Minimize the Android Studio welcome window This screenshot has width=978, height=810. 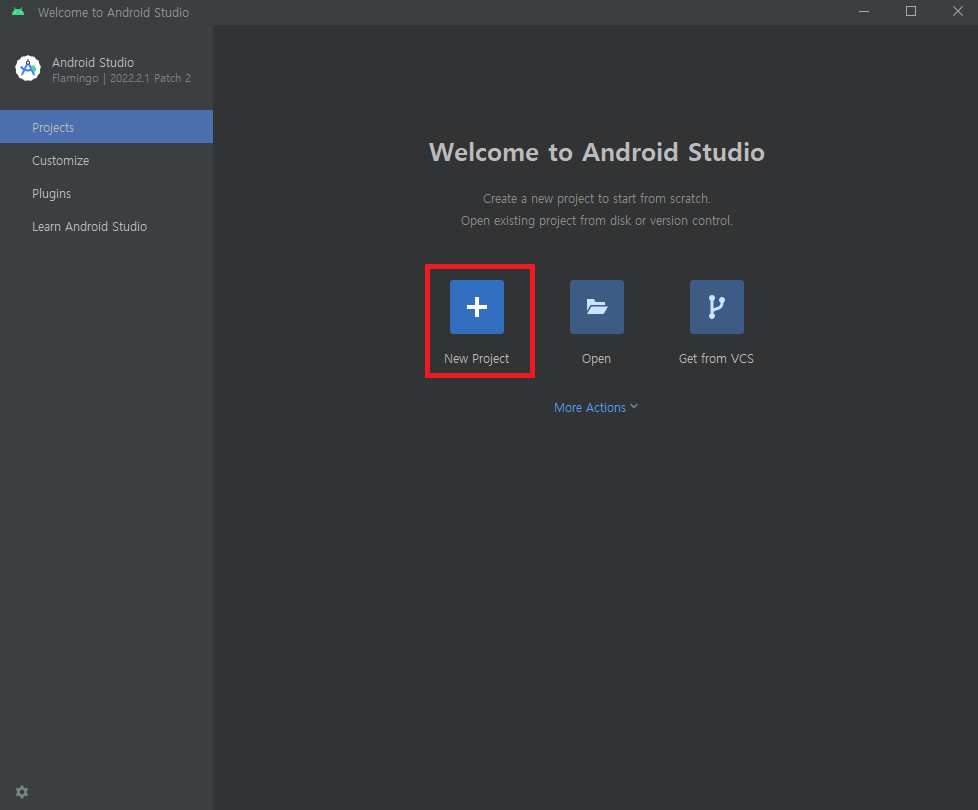point(864,12)
